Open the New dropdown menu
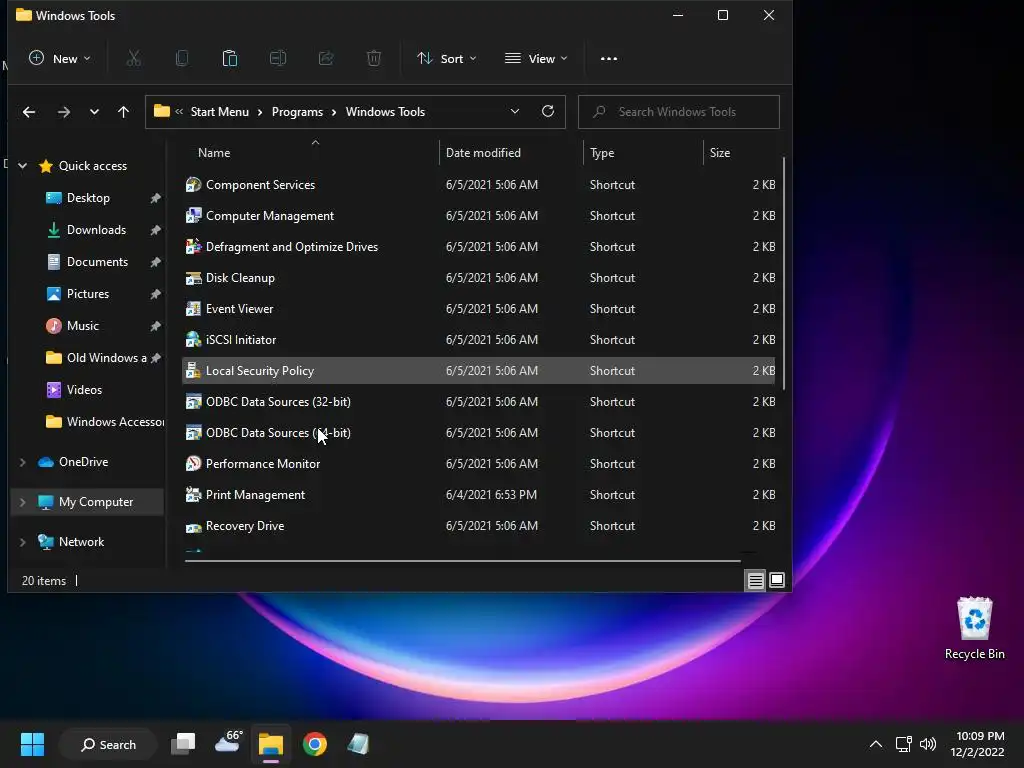The height and width of the screenshot is (768, 1024). point(59,58)
